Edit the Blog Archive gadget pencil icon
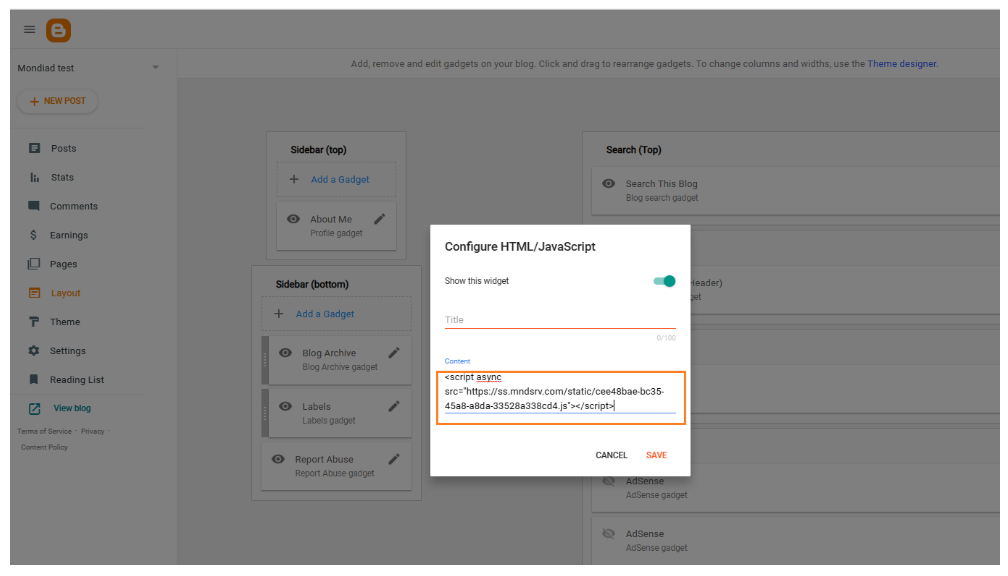1008x576 pixels. coord(394,353)
